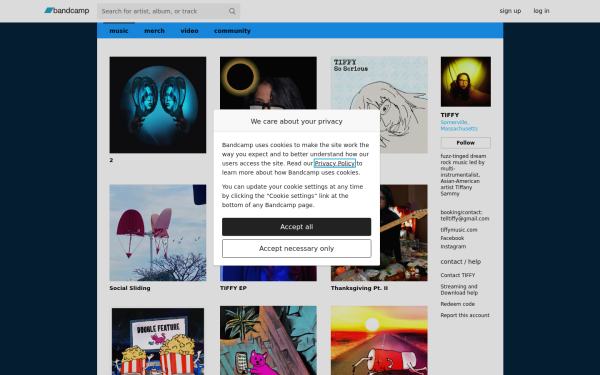Switch to the community tab
The height and width of the screenshot is (375, 600).
pos(232,31)
